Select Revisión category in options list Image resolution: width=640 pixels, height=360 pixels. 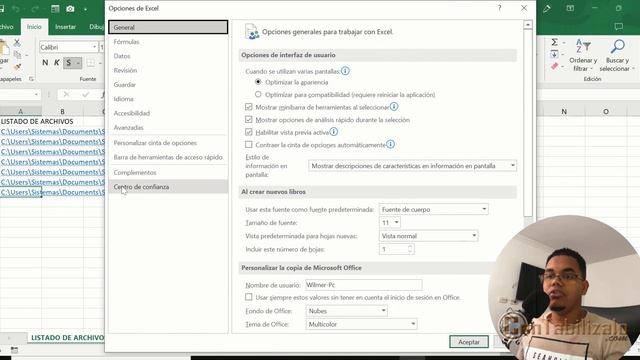pyautogui.click(x=168, y=70)
